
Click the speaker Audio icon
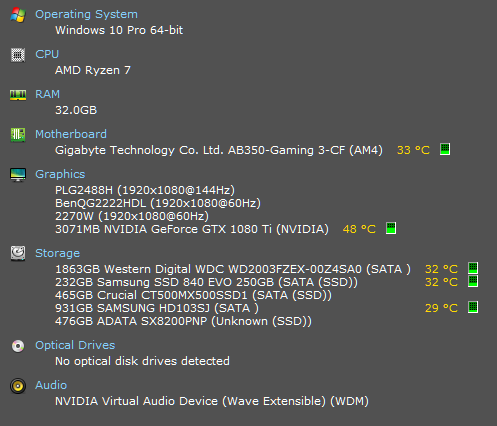tap(18, 386)
